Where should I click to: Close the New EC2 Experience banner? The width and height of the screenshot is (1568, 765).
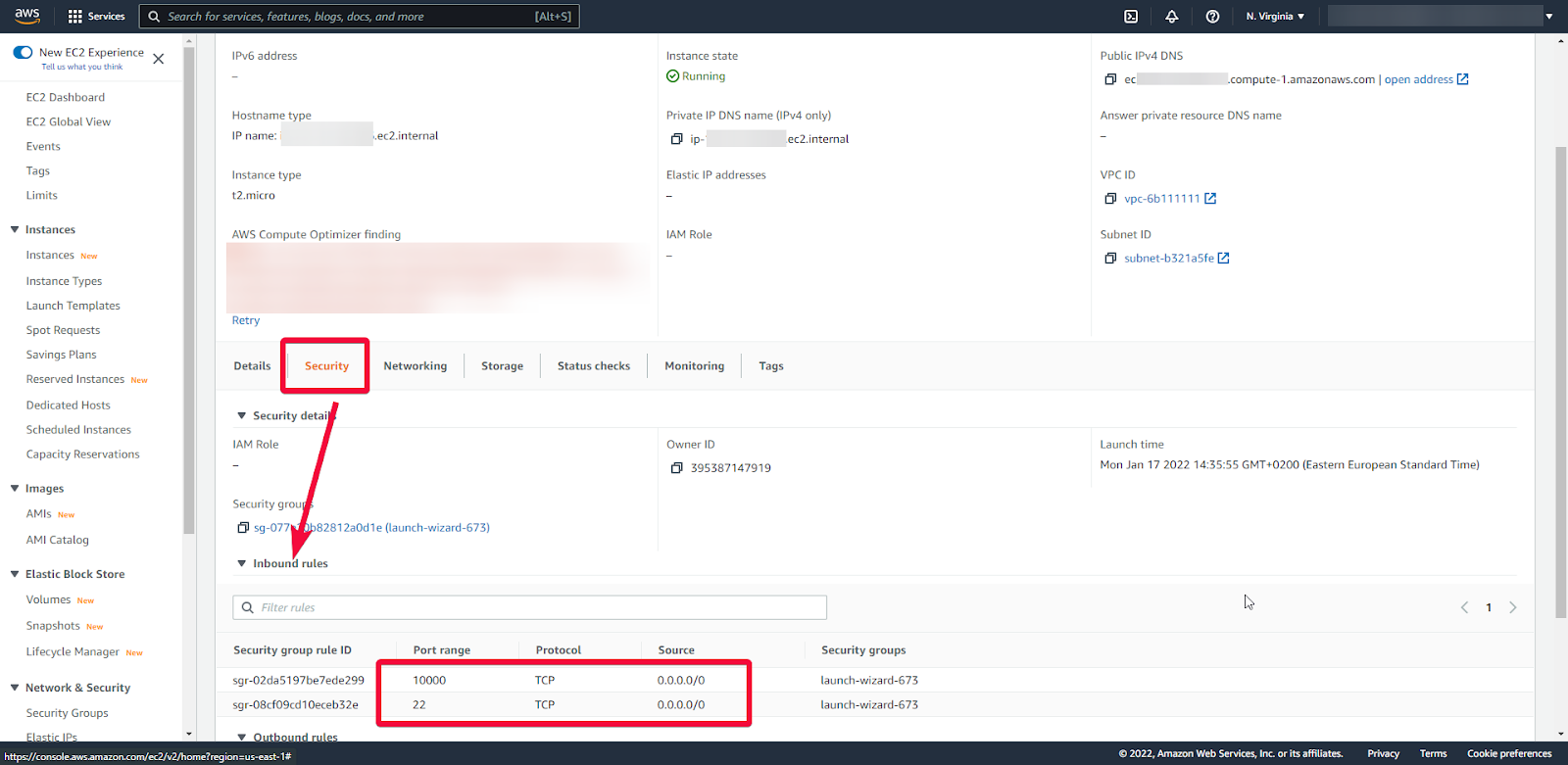click(x=159, y=59)
